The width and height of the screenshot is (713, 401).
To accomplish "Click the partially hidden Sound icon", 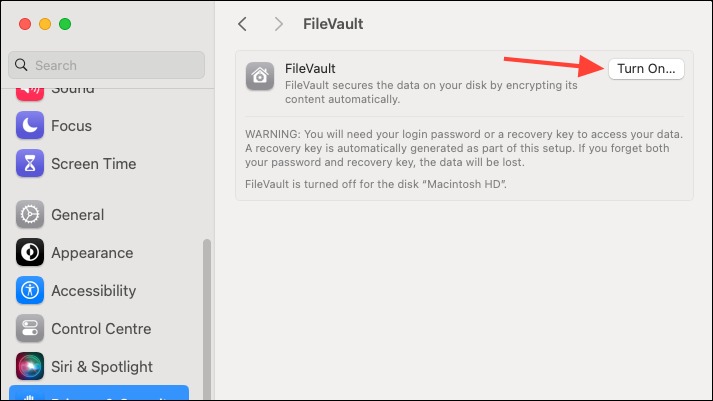I will point(30,94).
